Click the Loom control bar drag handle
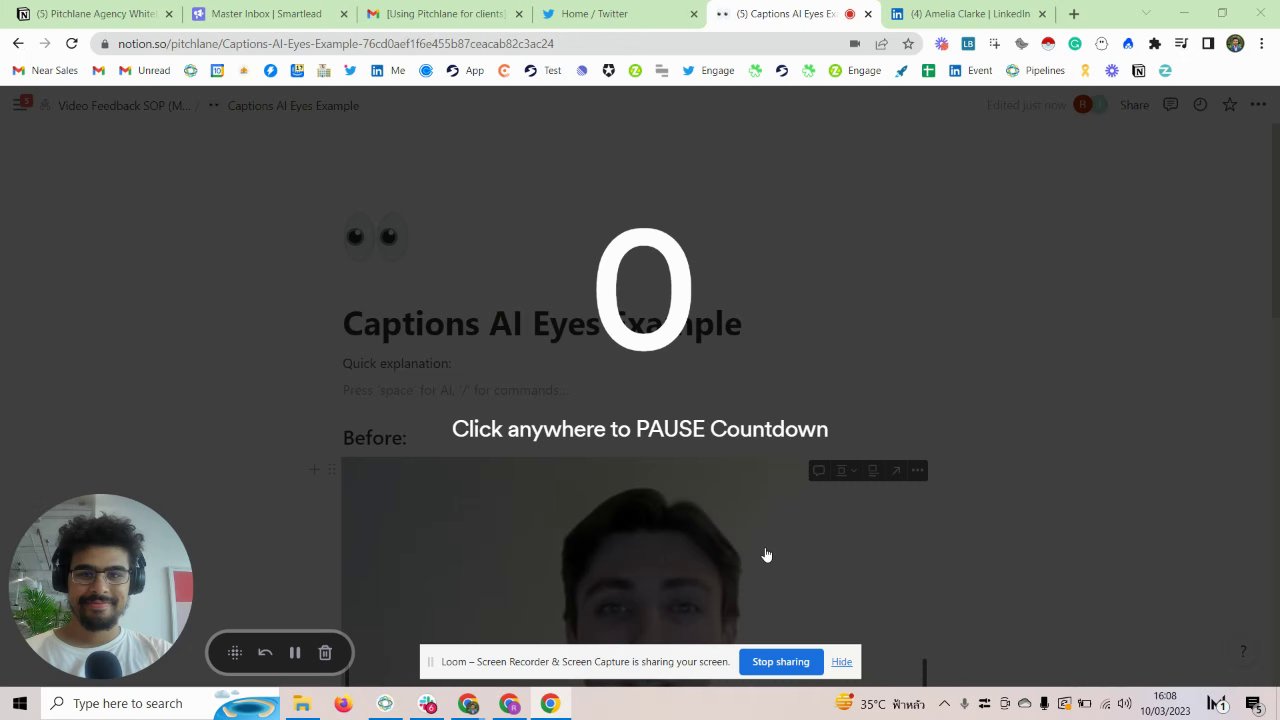1280x720 pixels. click(x=235, y=653)
